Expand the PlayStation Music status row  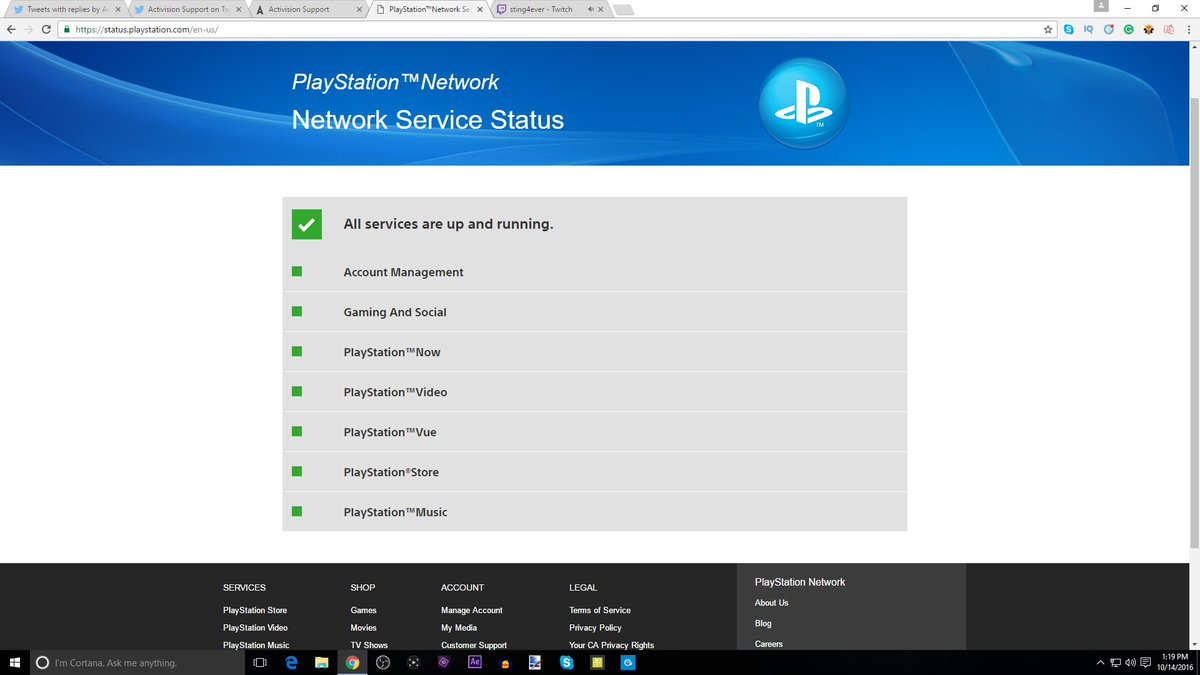(594, 512)
